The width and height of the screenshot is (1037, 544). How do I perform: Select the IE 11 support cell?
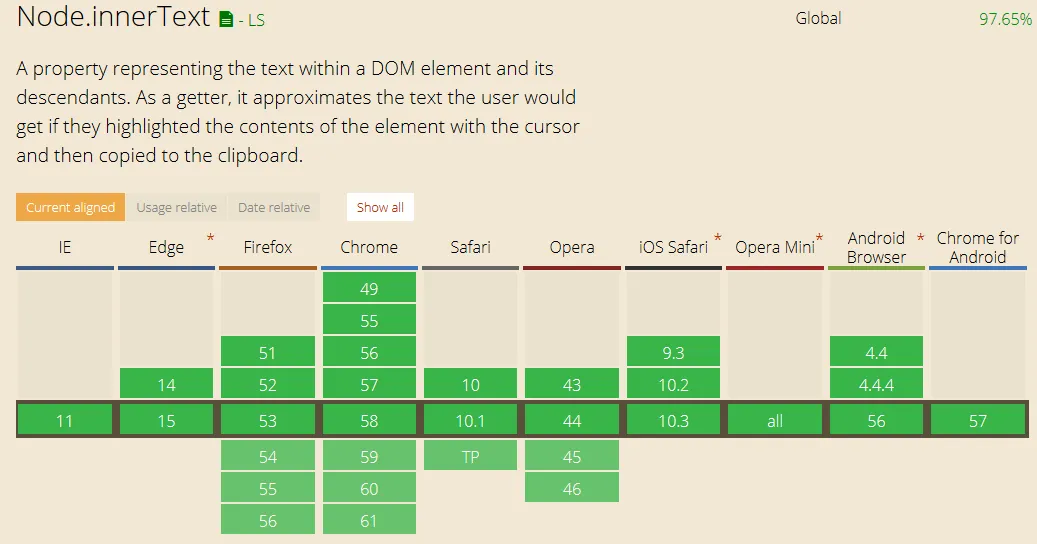(x=65, y=421)
